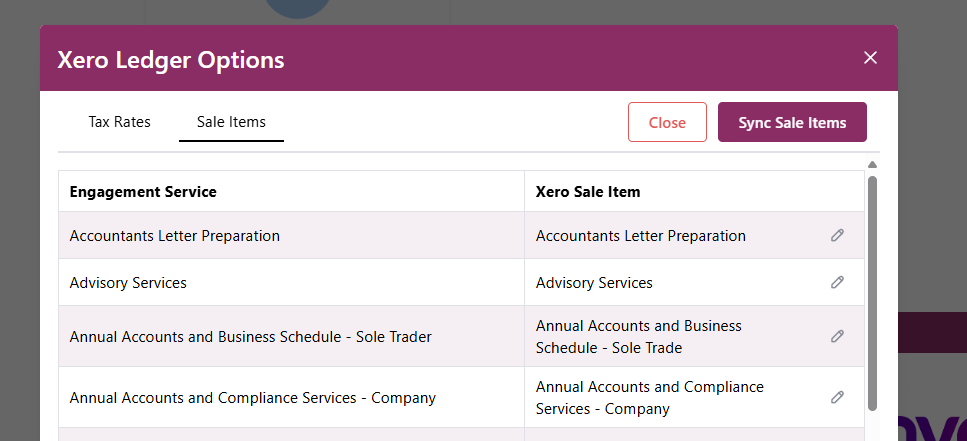The height and width of the screenshot is (441, 967).
Task: Edit Compliance Services - Company sale item
Action: click(837, 397)
